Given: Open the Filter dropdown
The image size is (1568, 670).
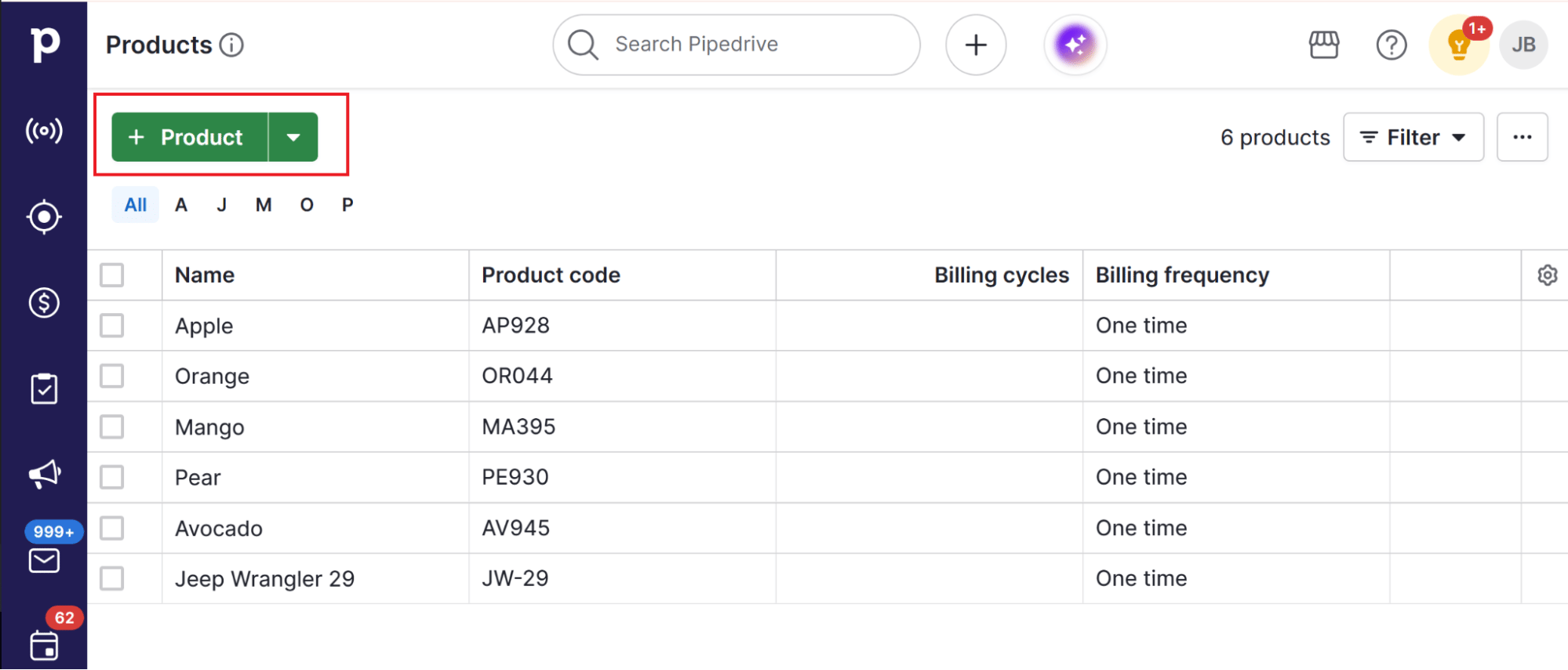Looking at the screenshot, I should click(1413, 137).
